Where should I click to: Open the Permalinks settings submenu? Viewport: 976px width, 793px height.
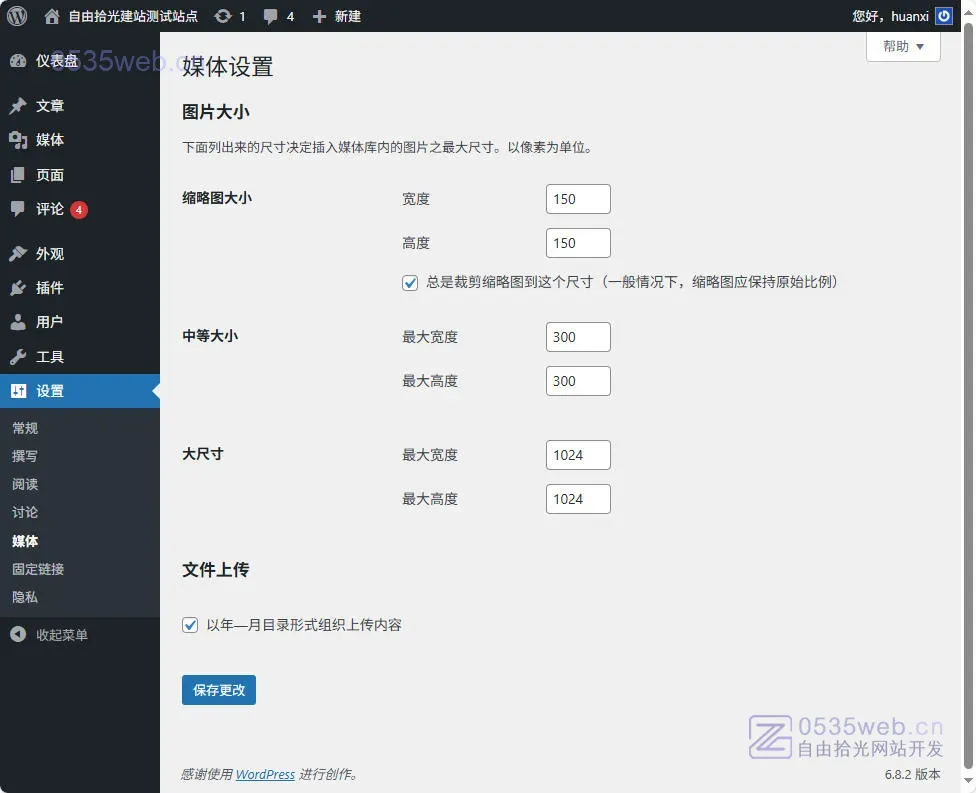point(38,569)
